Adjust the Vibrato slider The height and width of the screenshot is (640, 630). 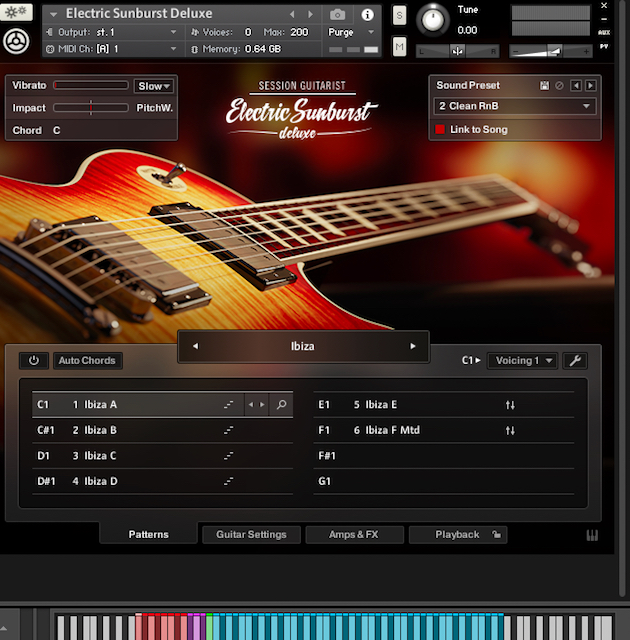click(x=91, y=85)
